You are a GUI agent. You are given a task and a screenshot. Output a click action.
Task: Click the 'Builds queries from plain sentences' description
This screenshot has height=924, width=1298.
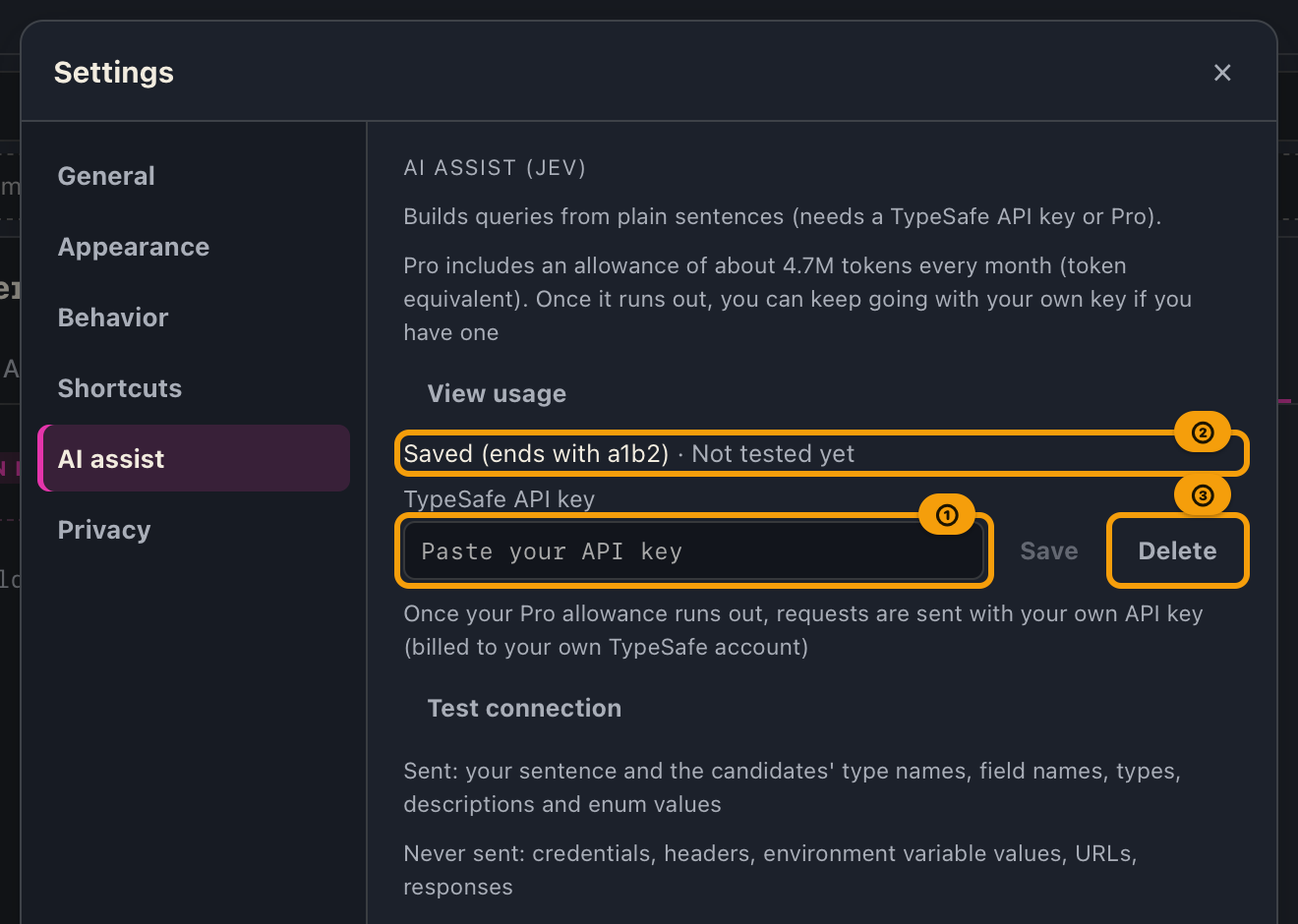[x=783, y=217]
